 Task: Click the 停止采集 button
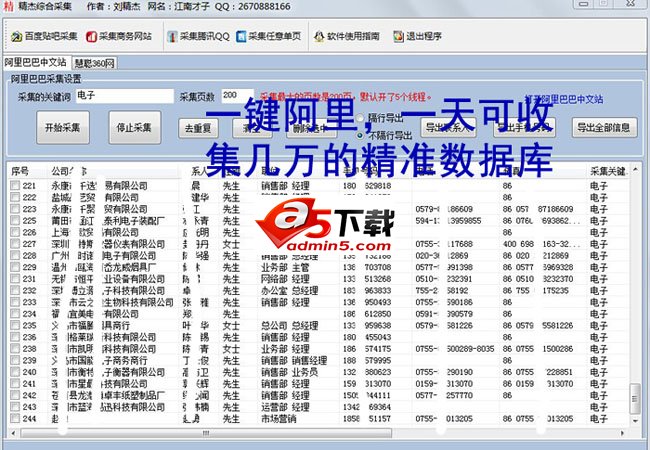(135, 128)
